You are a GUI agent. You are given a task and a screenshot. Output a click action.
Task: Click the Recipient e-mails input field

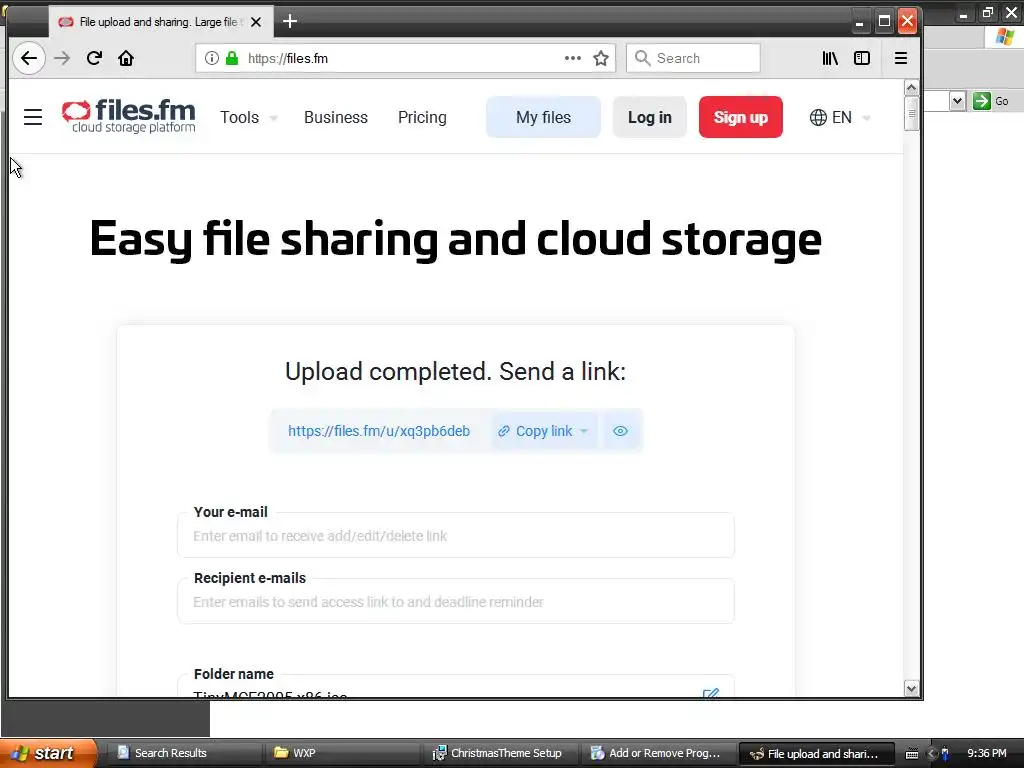456,601
